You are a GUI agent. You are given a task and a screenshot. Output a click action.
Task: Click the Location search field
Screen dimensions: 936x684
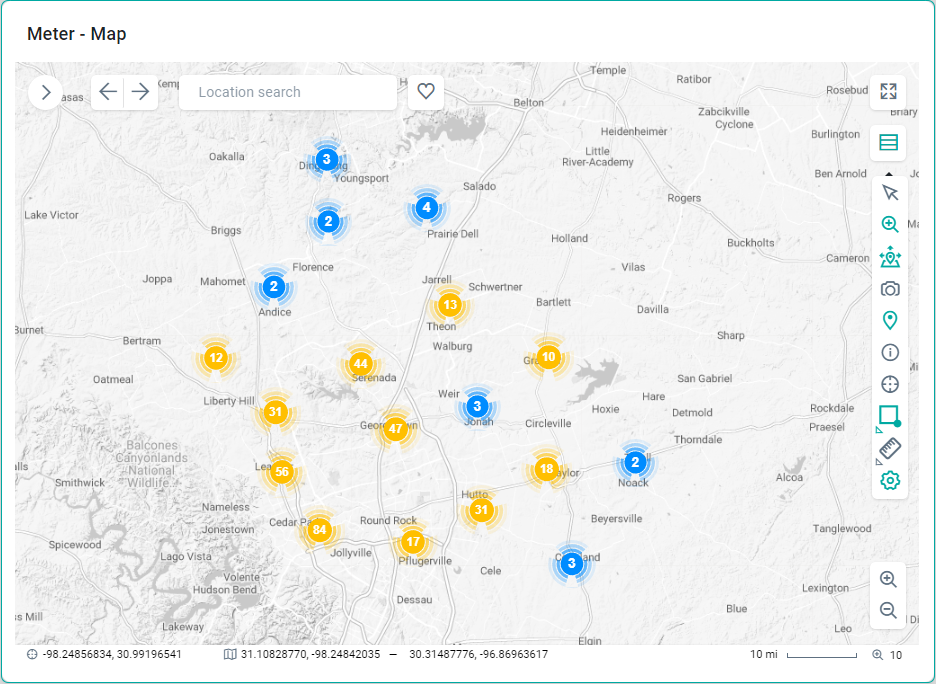click(x=288, y=92)
